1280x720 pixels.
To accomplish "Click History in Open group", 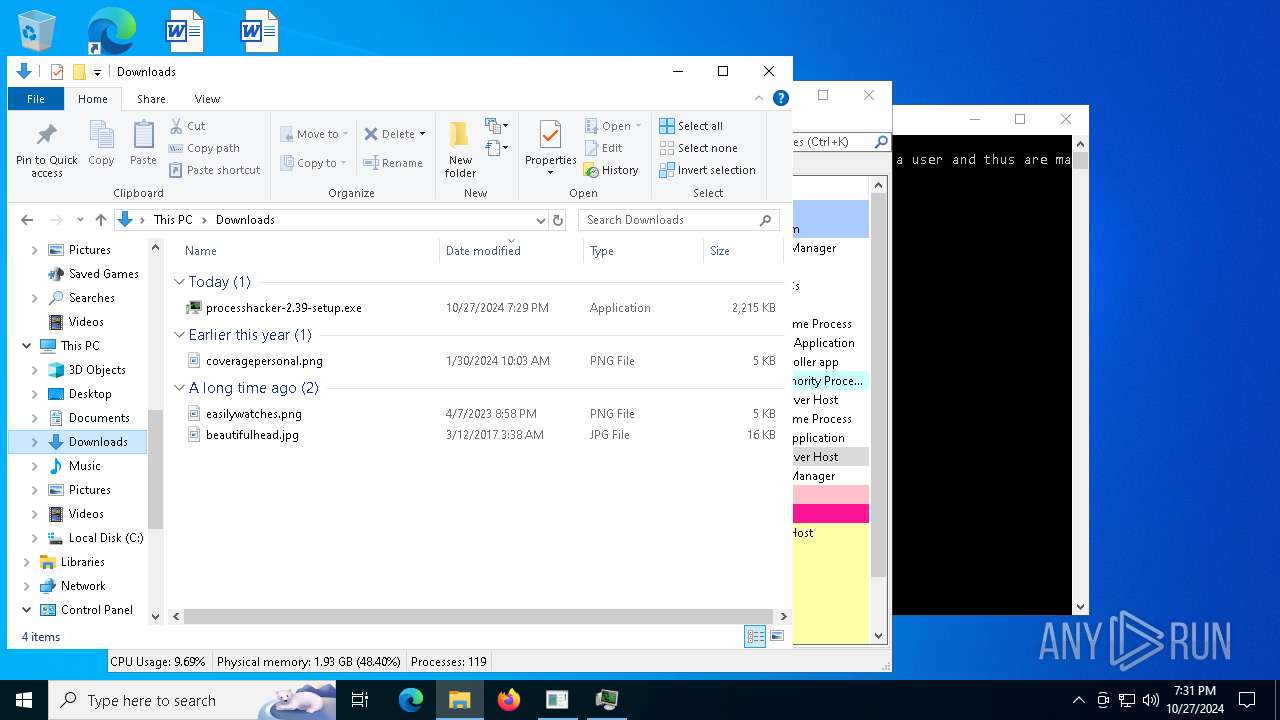I will 611,170.
